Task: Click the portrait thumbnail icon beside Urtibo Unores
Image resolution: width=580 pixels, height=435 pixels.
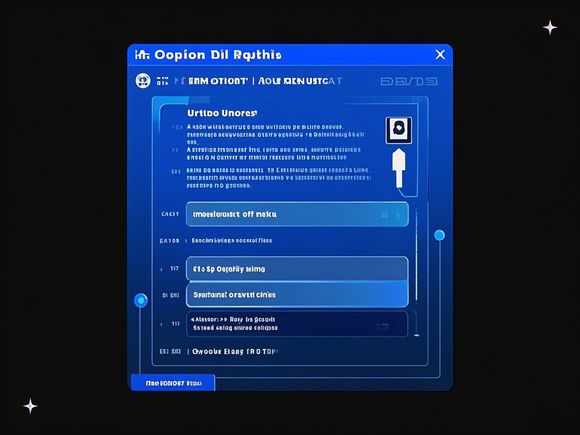Action: 398,130
